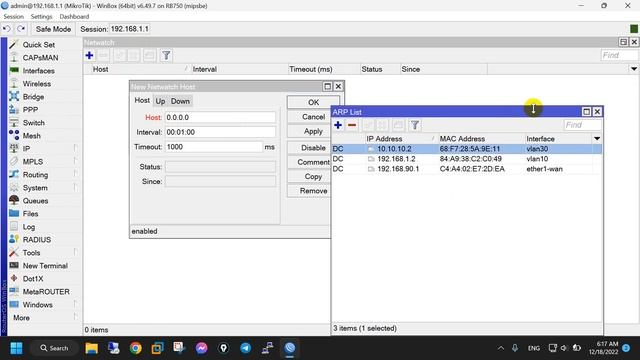Open Dot1X menu
This screenshot has width=640, height=360.
coord(33,279)
